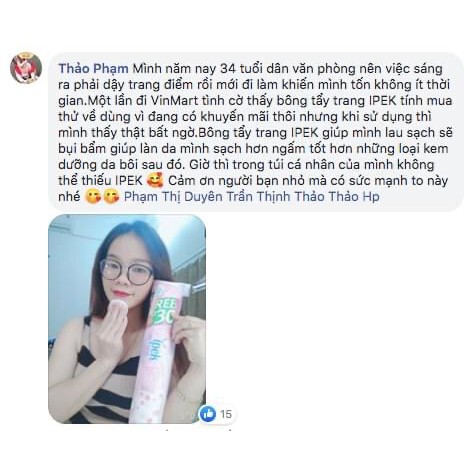Viewport: 476px width, 476px height.
Task: Click the blue thumbs-up reaction icon
Action: click(x=208, y=414)
